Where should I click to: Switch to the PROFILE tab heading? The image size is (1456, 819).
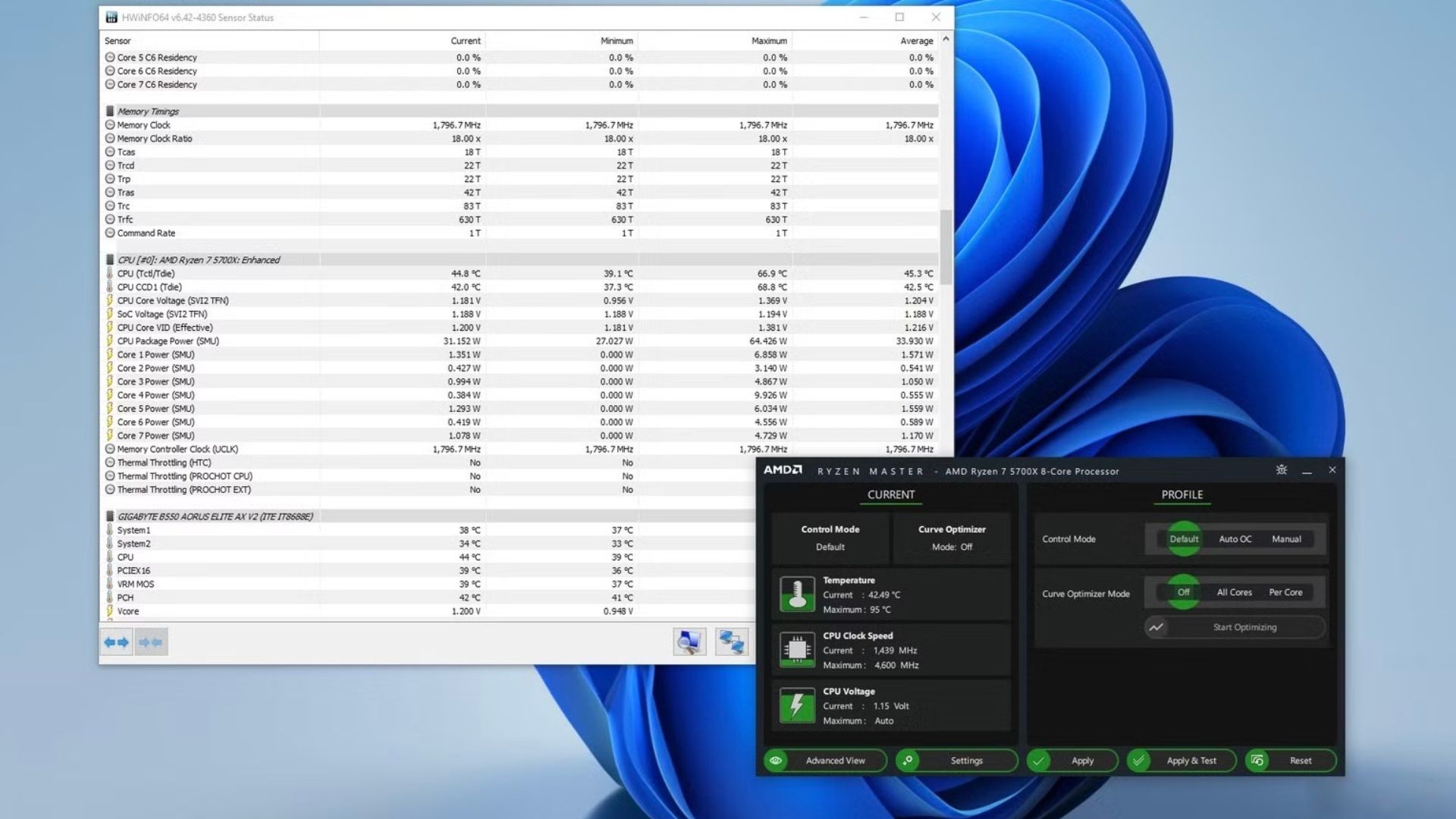[1181, 494]
